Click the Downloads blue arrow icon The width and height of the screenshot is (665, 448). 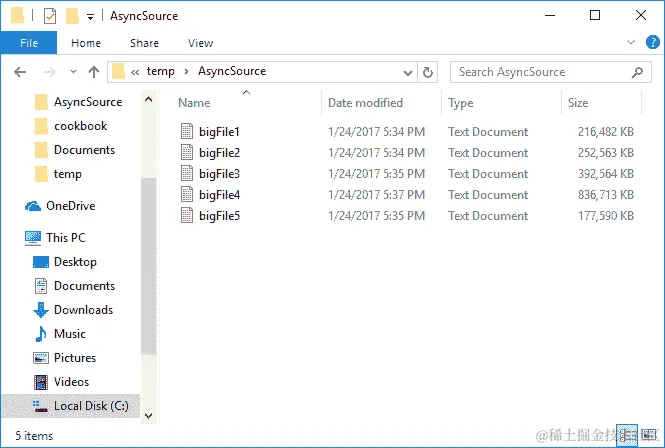[x=41, y=310]
